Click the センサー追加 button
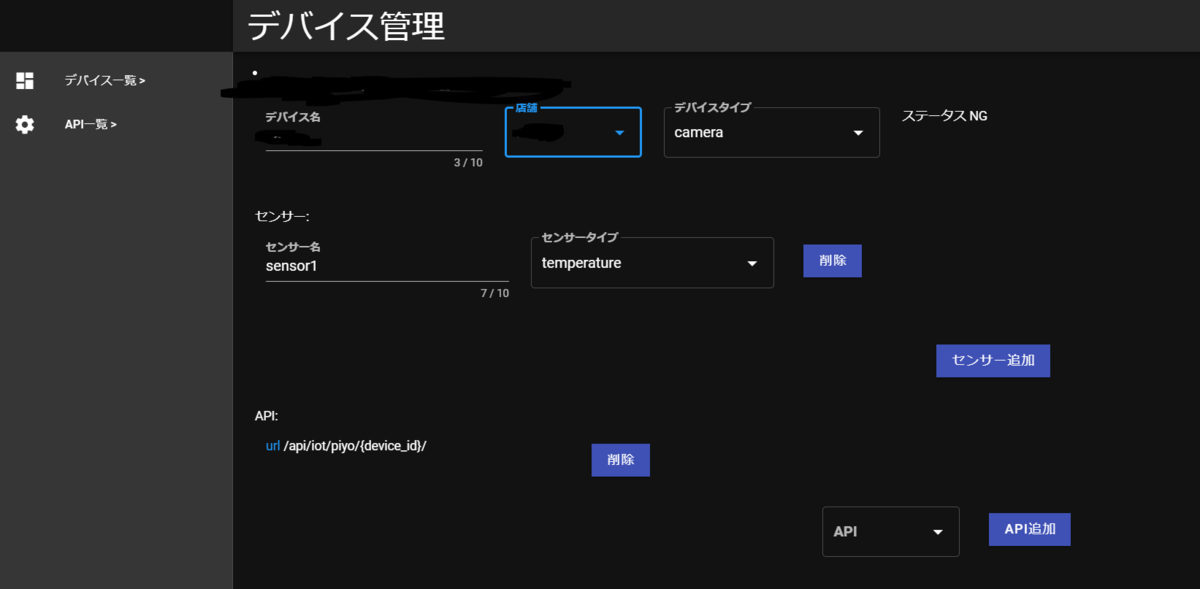The image size is (1200, 589). [993, 360]
